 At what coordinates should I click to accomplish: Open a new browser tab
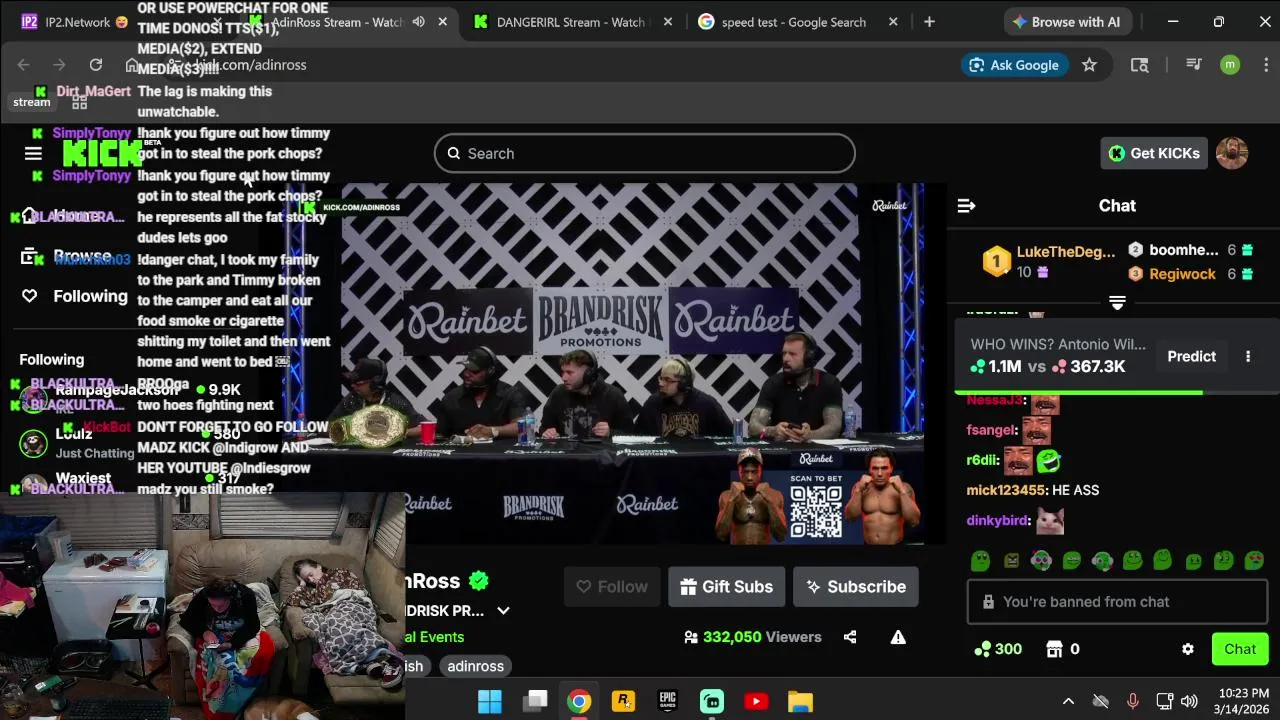click(929, 22)
